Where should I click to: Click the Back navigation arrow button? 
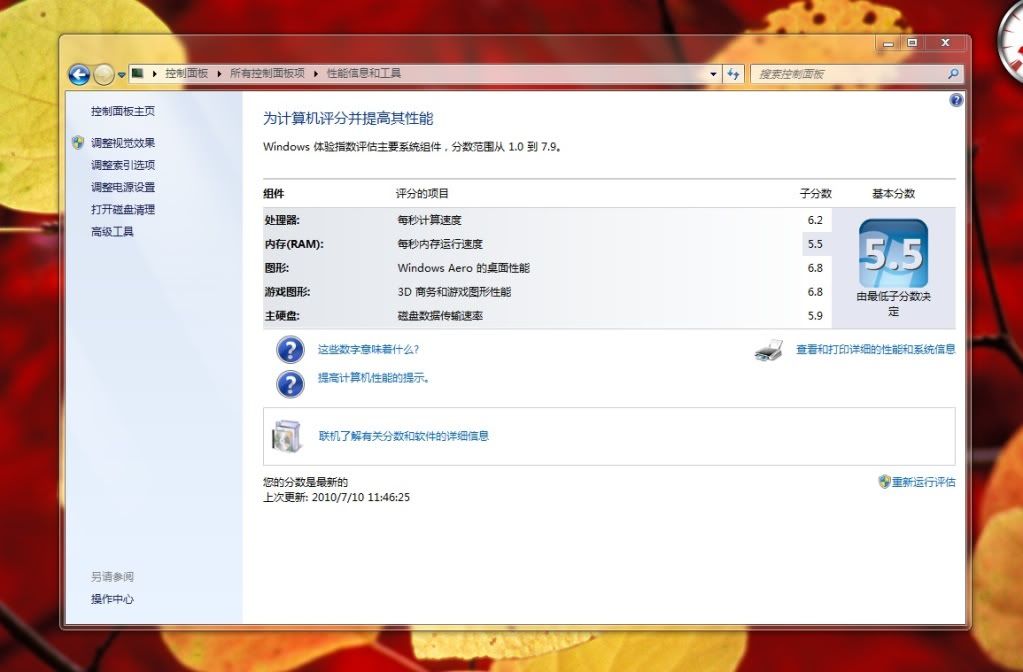[79, 74]
